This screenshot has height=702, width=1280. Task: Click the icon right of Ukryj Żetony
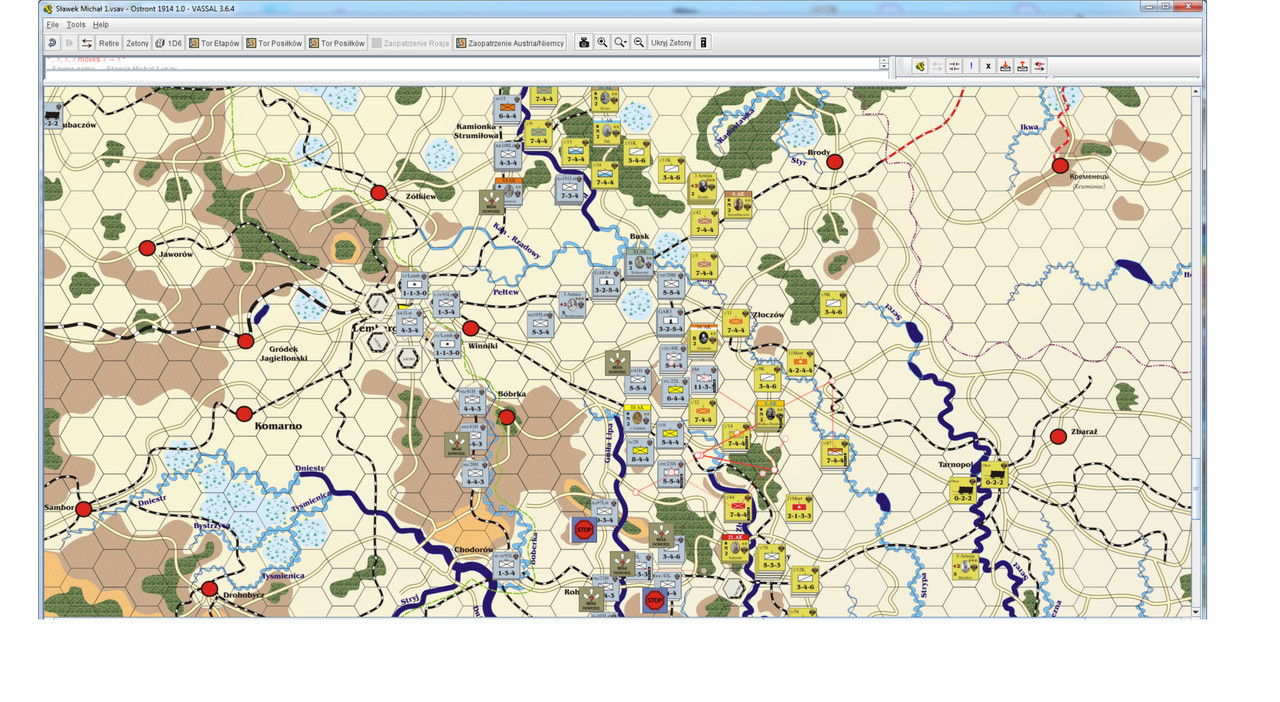point(703,43)
